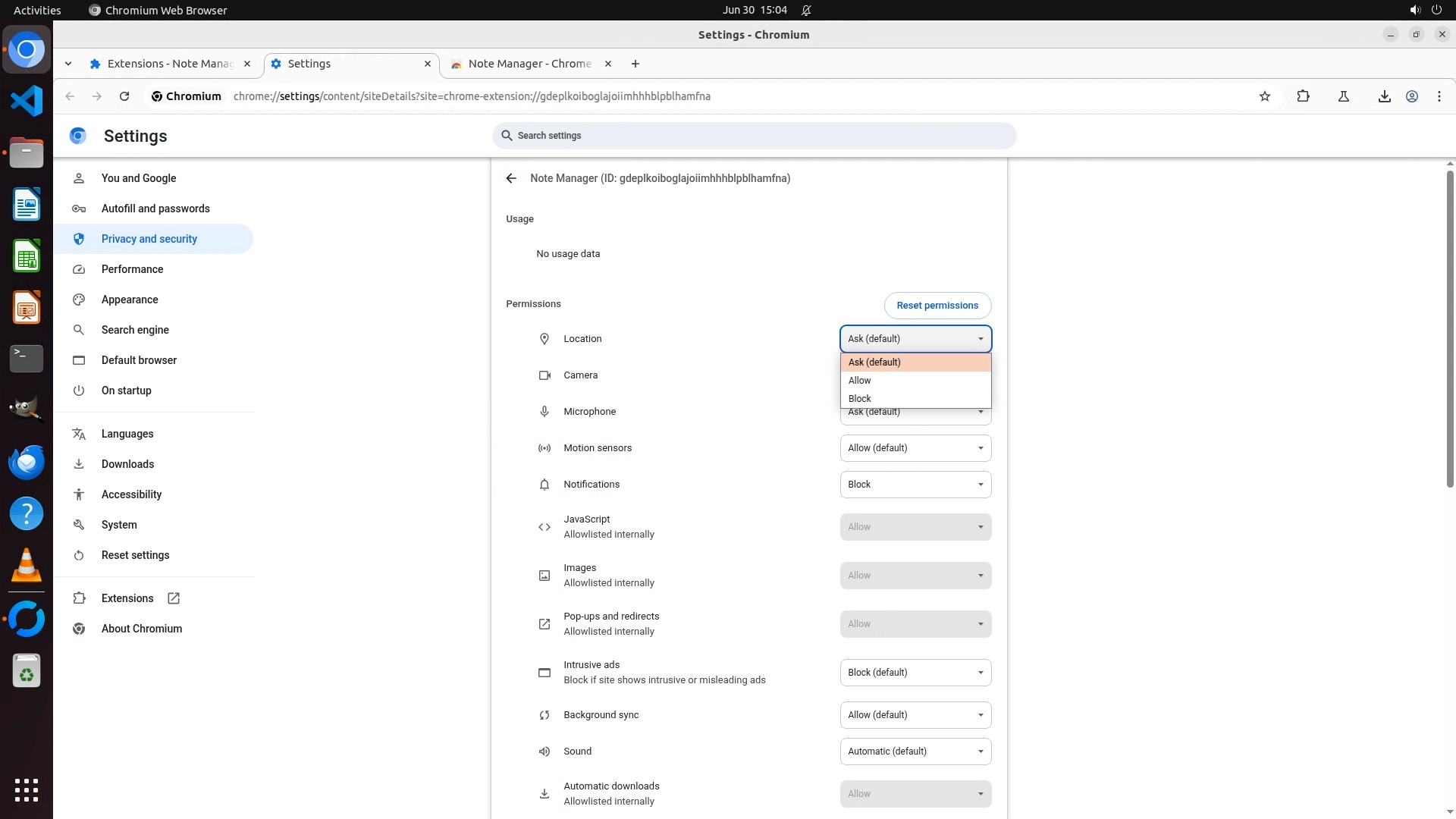Open the three-dot Chromium menu
This screenshot has width=1456, height=819.
click(x=1439, y=96)
